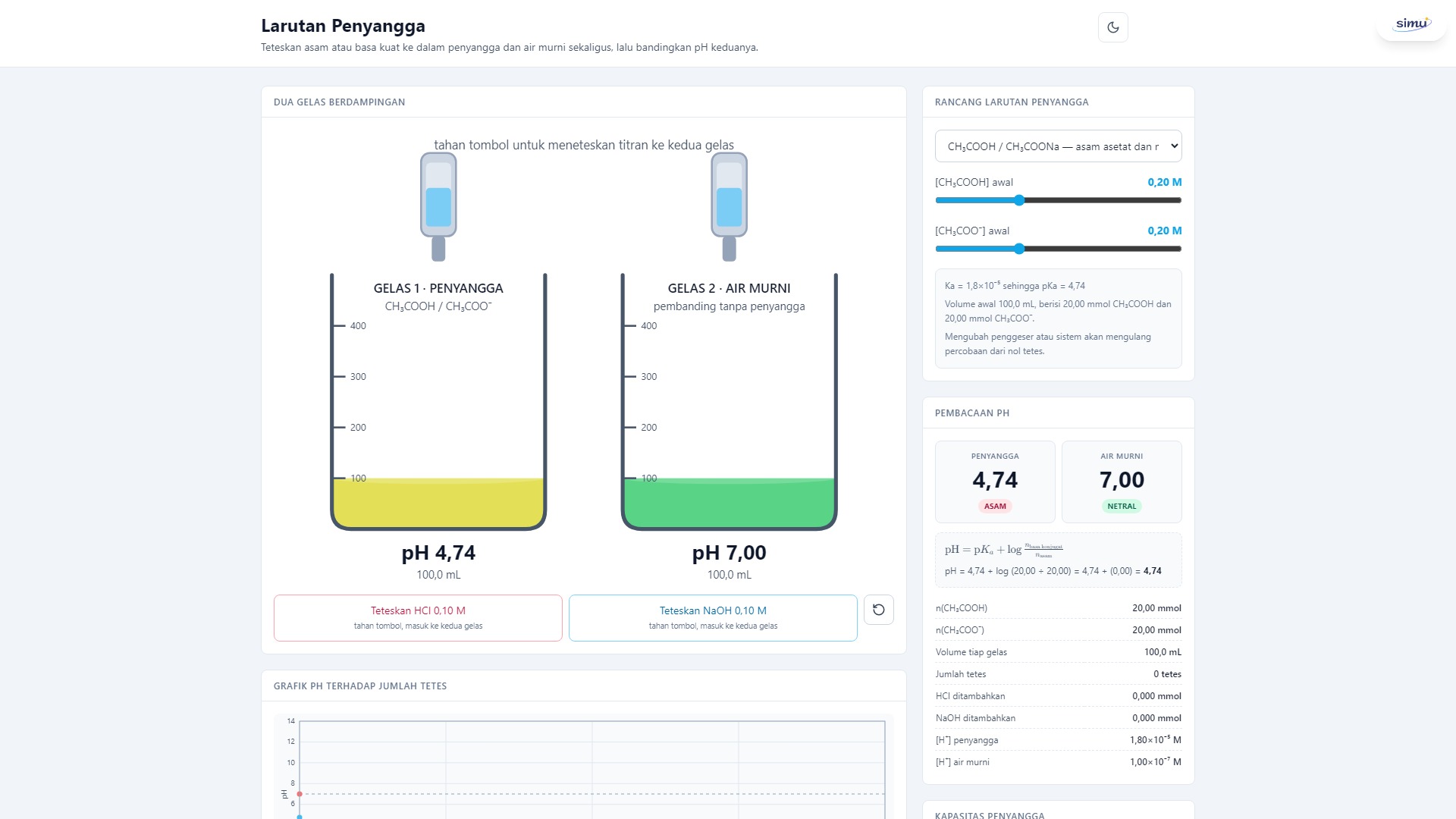Click the green water liquid in Gelas 2

click(x=729, y=503)
